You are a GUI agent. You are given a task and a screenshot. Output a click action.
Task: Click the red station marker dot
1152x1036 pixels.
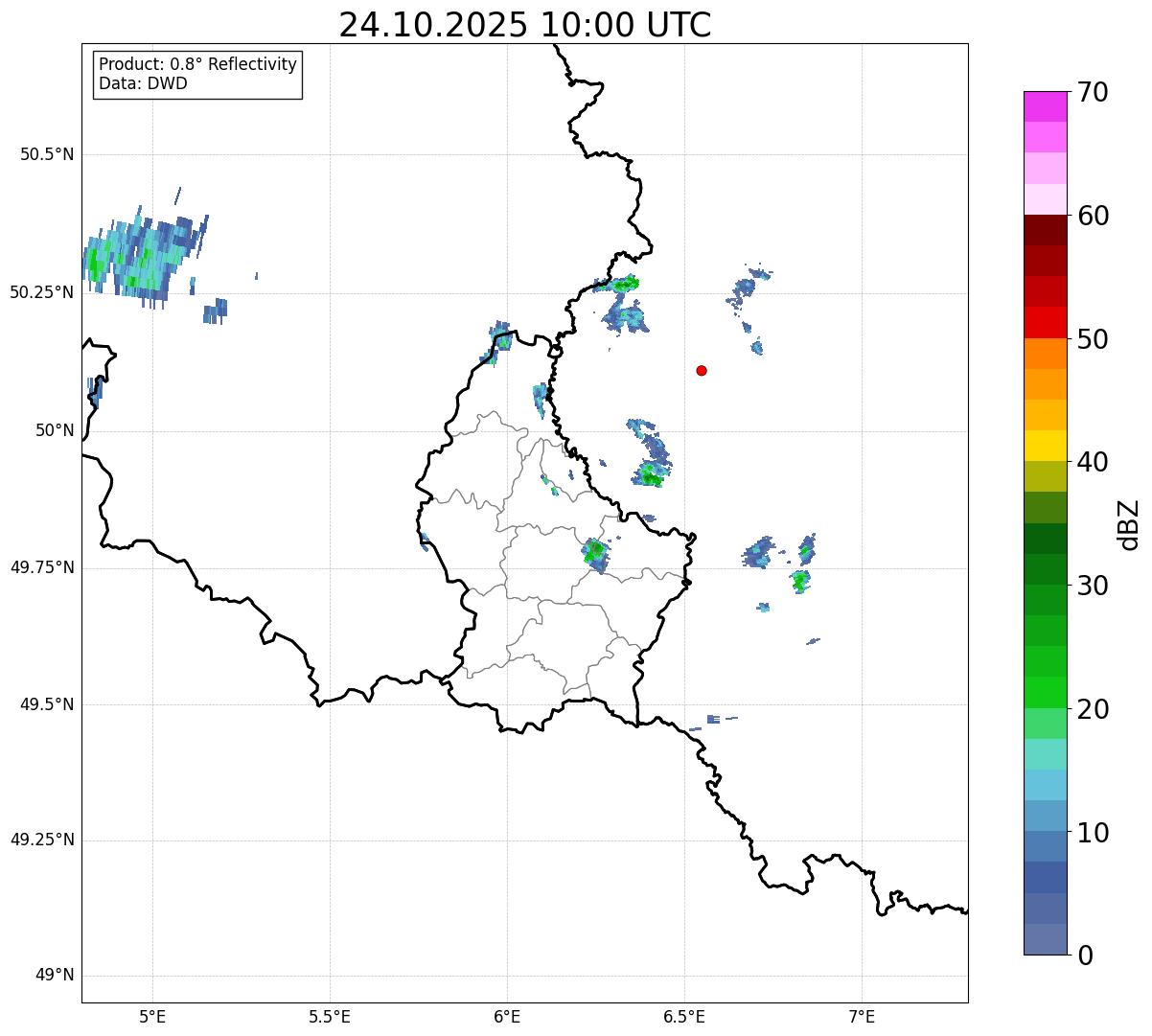702,370
